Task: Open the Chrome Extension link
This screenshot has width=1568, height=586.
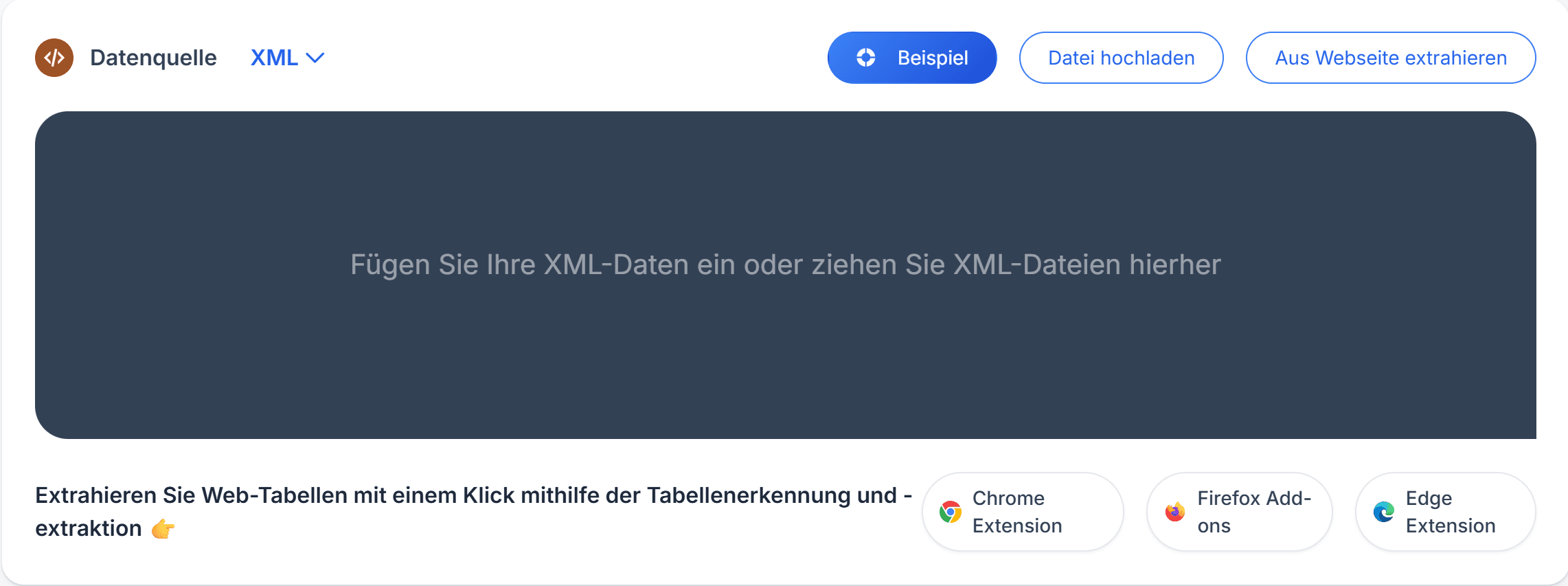Action: point(1023,512)
